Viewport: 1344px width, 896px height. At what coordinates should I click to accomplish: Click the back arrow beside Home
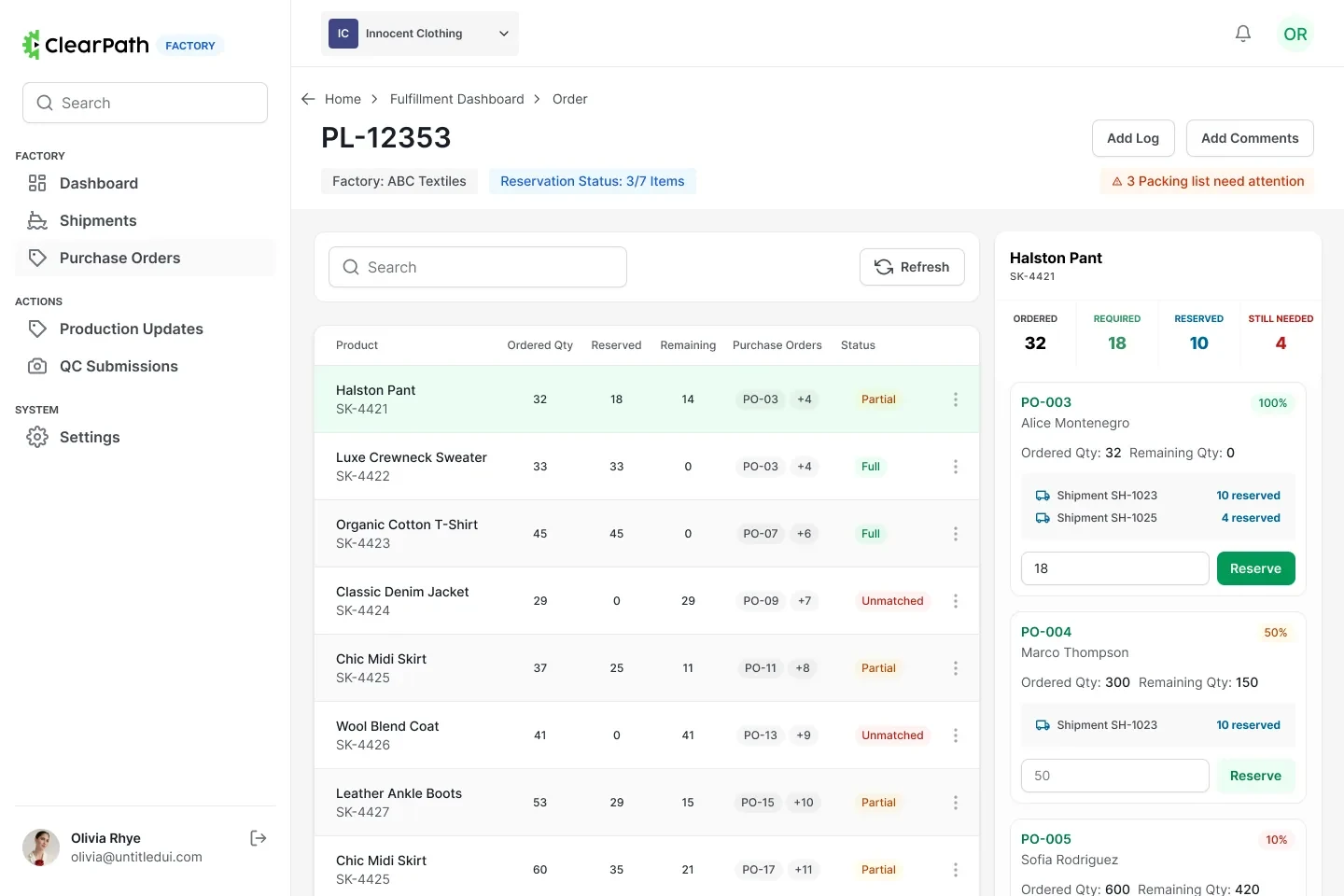click(x=308, y=99)
